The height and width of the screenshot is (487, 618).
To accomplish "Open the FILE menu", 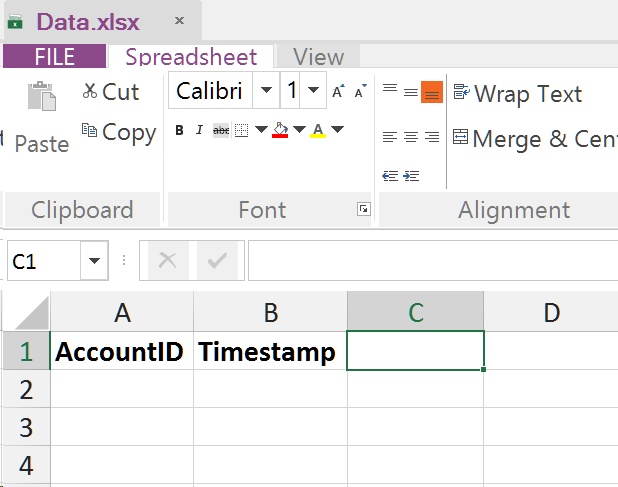I will pyautogui.click(x=54, y=57).
